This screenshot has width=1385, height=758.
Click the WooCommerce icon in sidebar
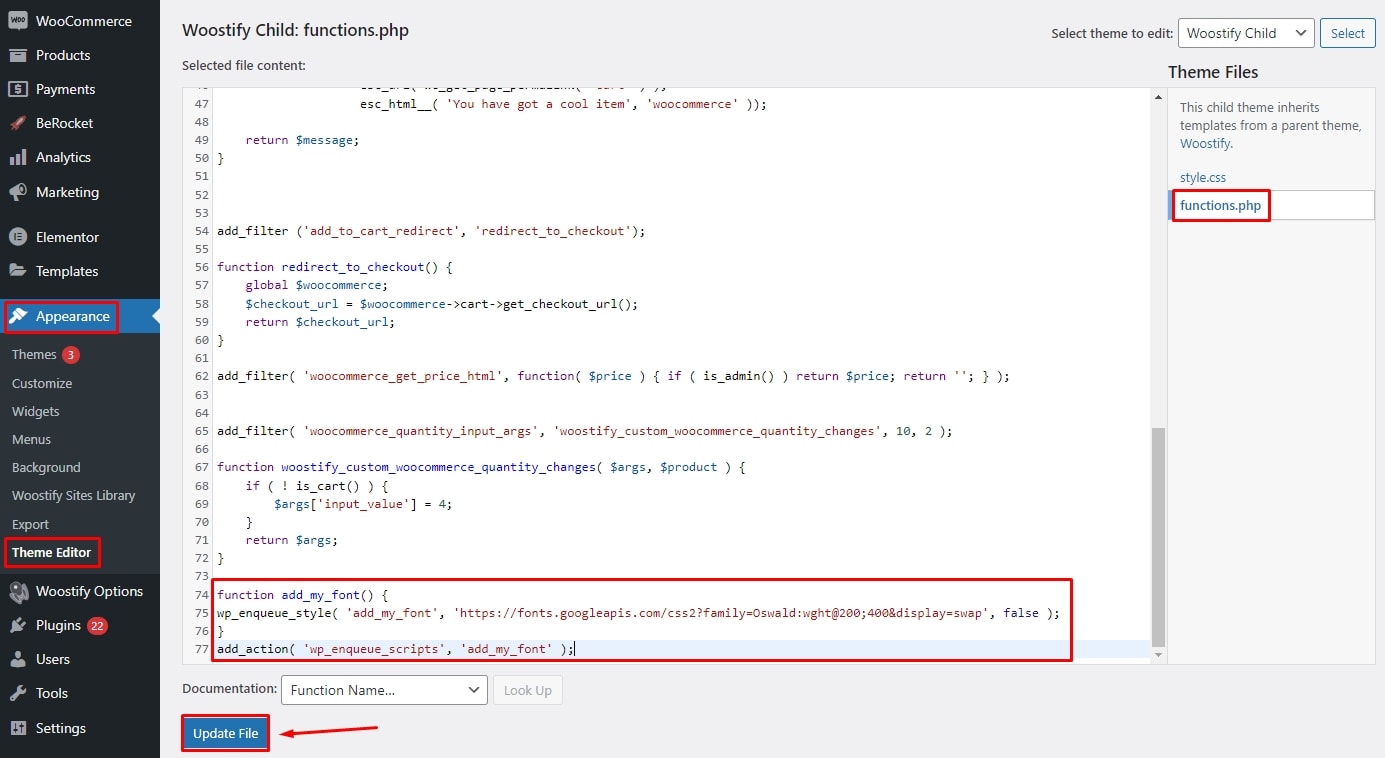coord(18,21)
